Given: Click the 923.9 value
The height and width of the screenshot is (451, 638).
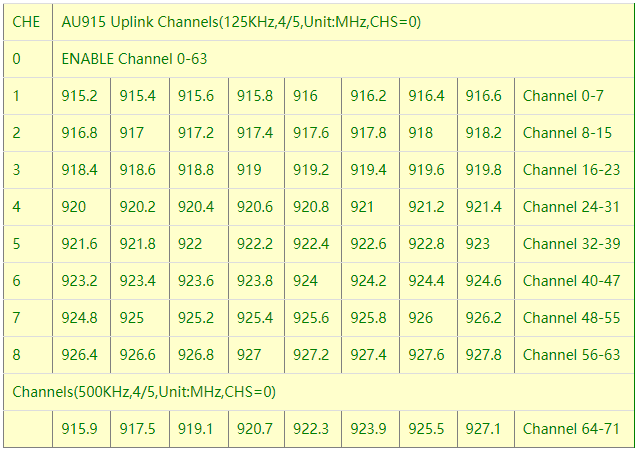Looking at the screenshot, I should pos(368,429).
